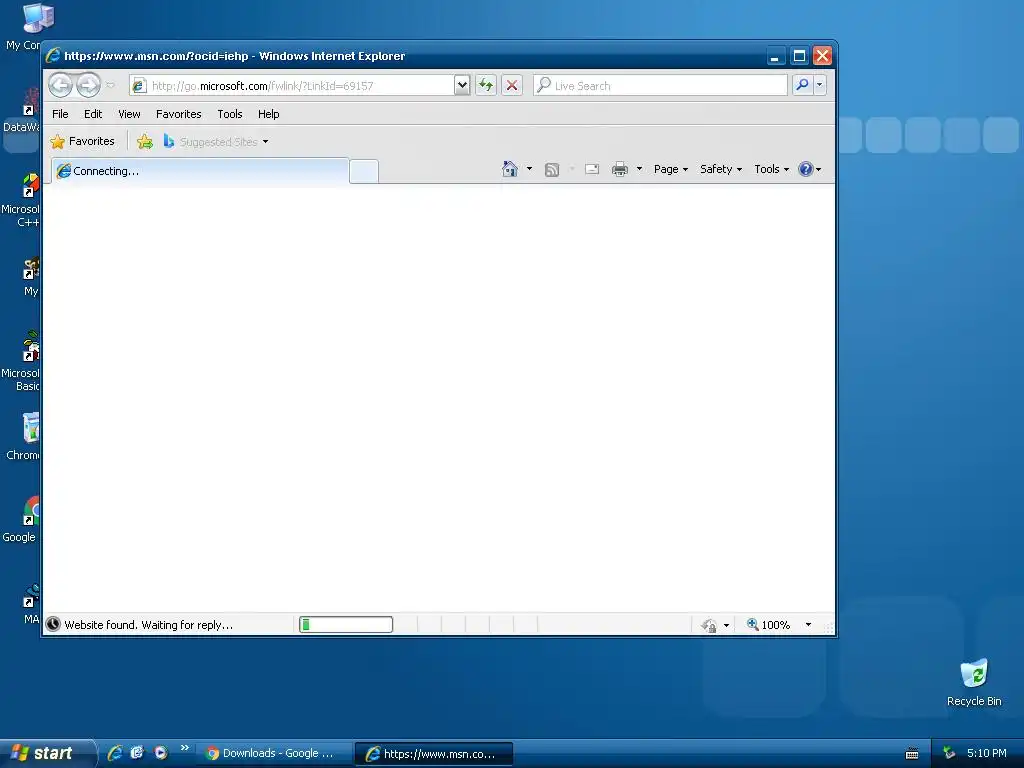Click the address bar URL field
Screen dimensions: 1024x768
(293, 86)
